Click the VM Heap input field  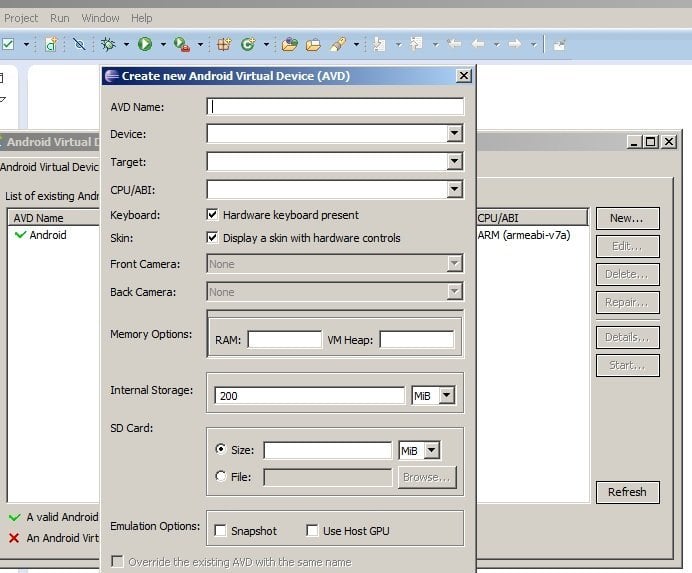pos(417,339)
